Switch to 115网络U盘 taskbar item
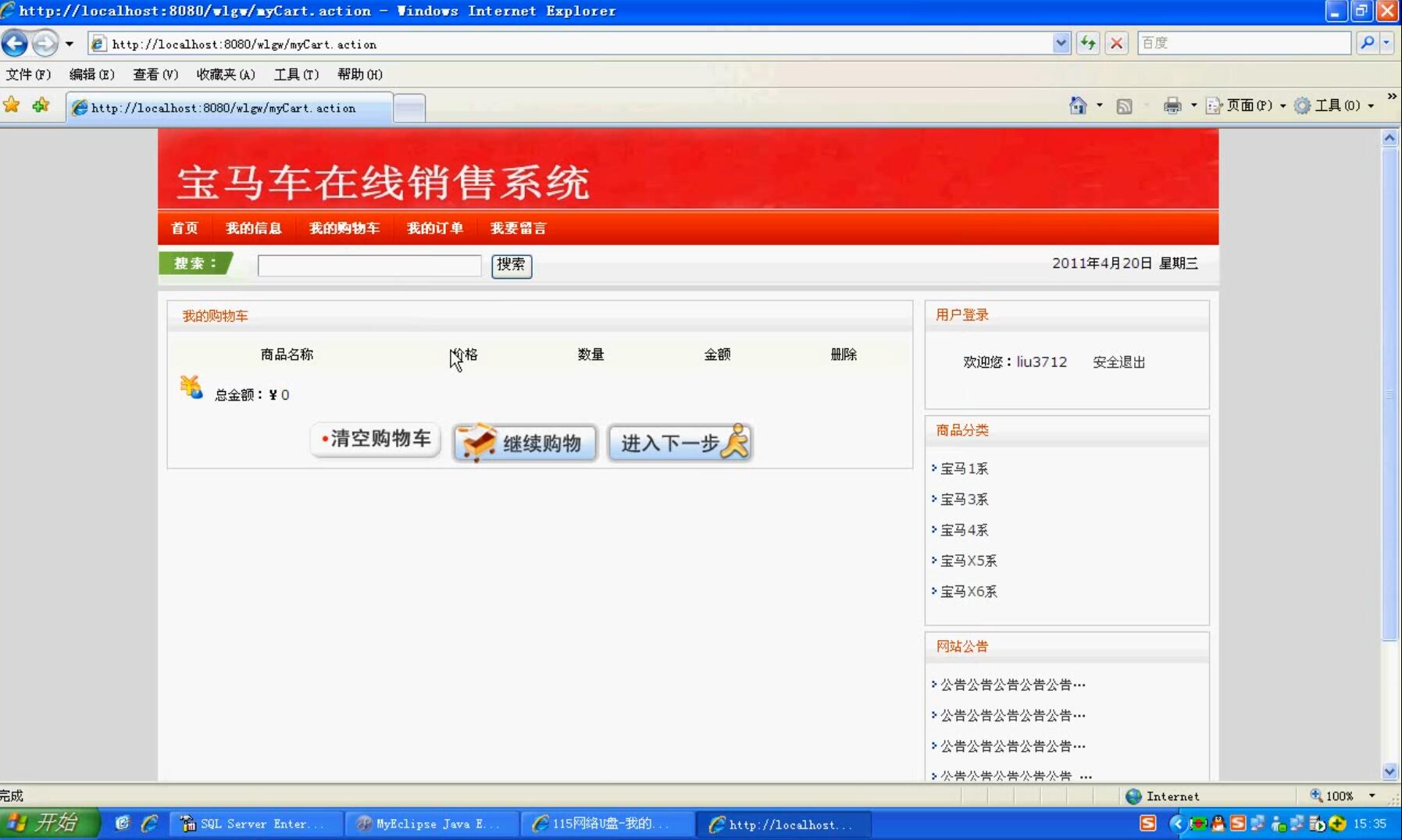 pos(608,824)
